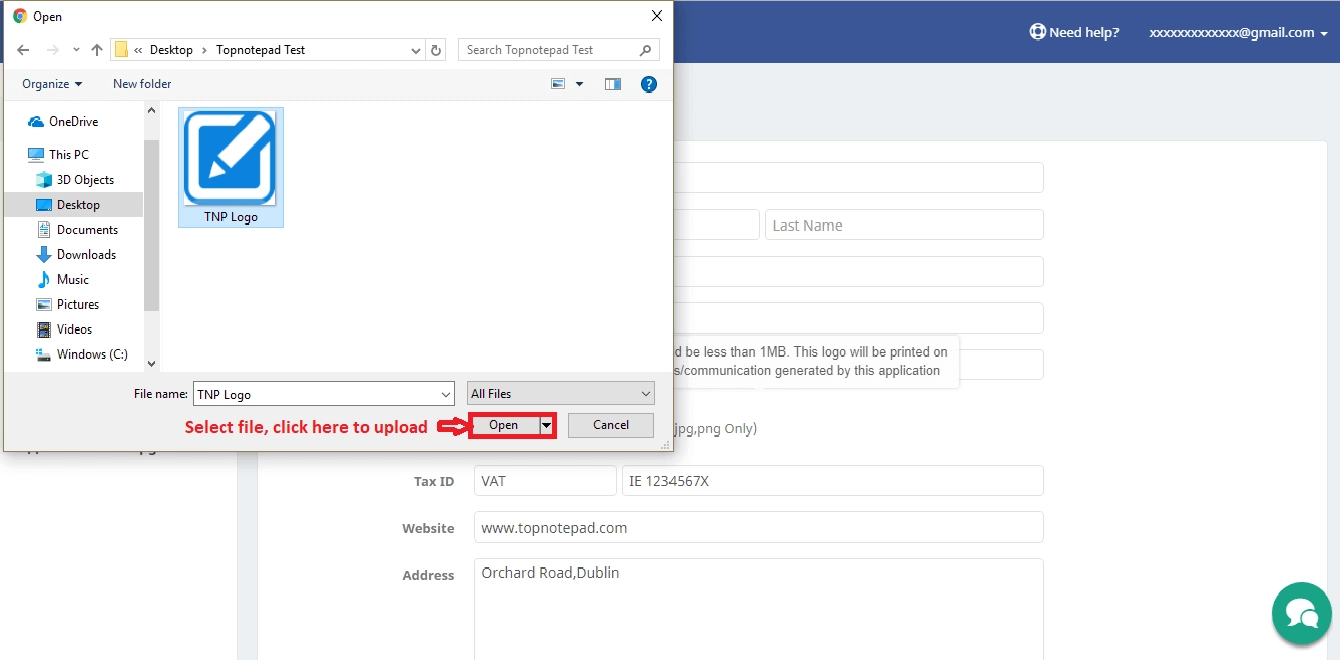This screenshot has width=1340, height=660.
Task: Click the Back arrow in file dialog
Action: [23, 50]
